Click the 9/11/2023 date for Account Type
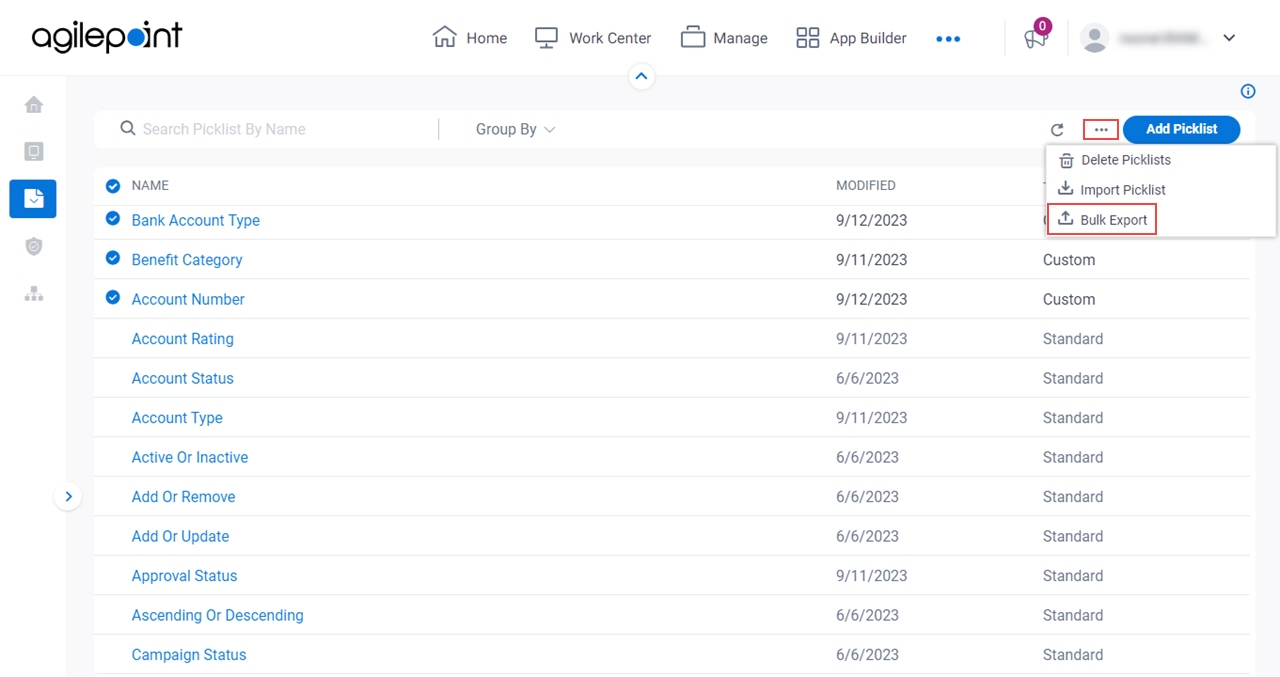Image resolution: width=1280 pixels, height=677 pixels. (872, 418)
